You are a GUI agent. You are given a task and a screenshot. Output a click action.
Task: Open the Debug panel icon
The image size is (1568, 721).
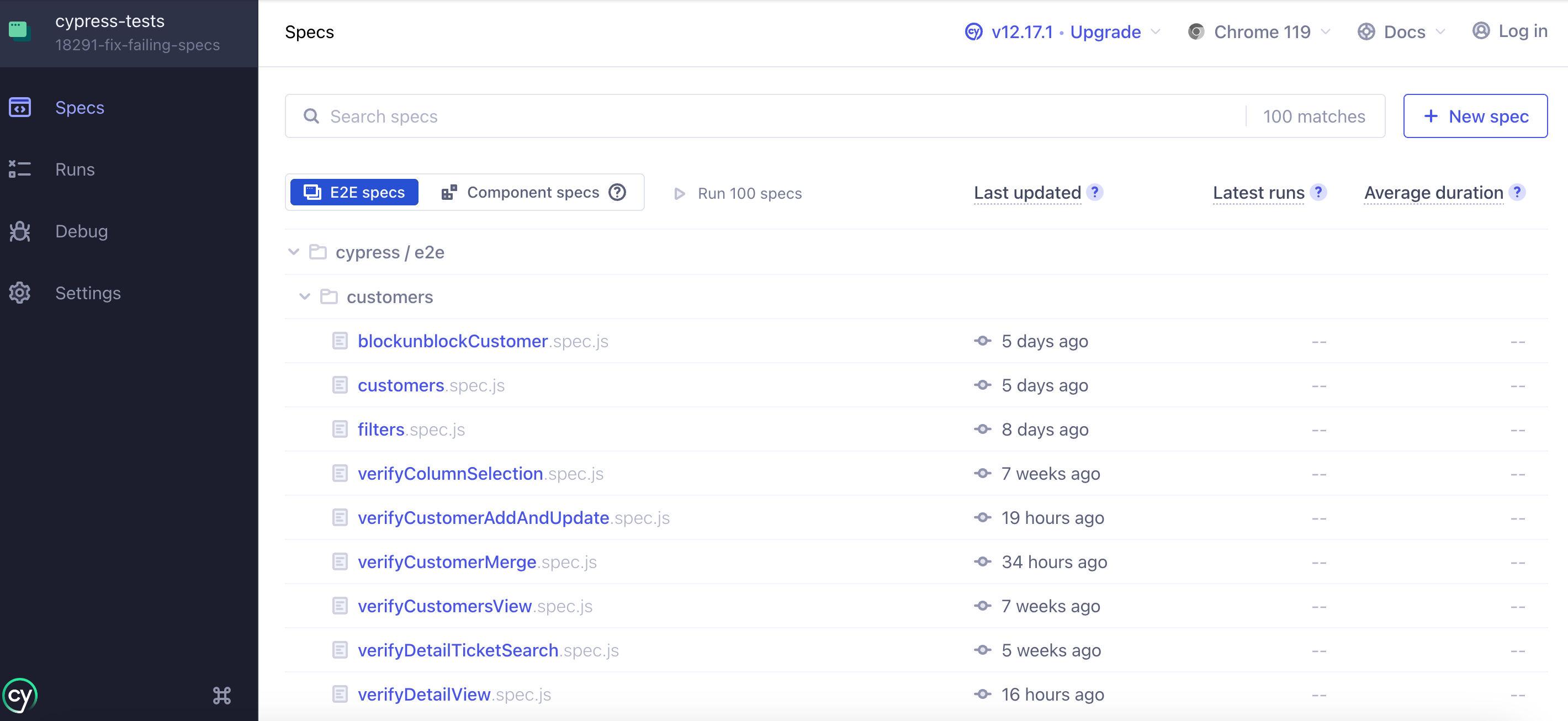point(20,231)
